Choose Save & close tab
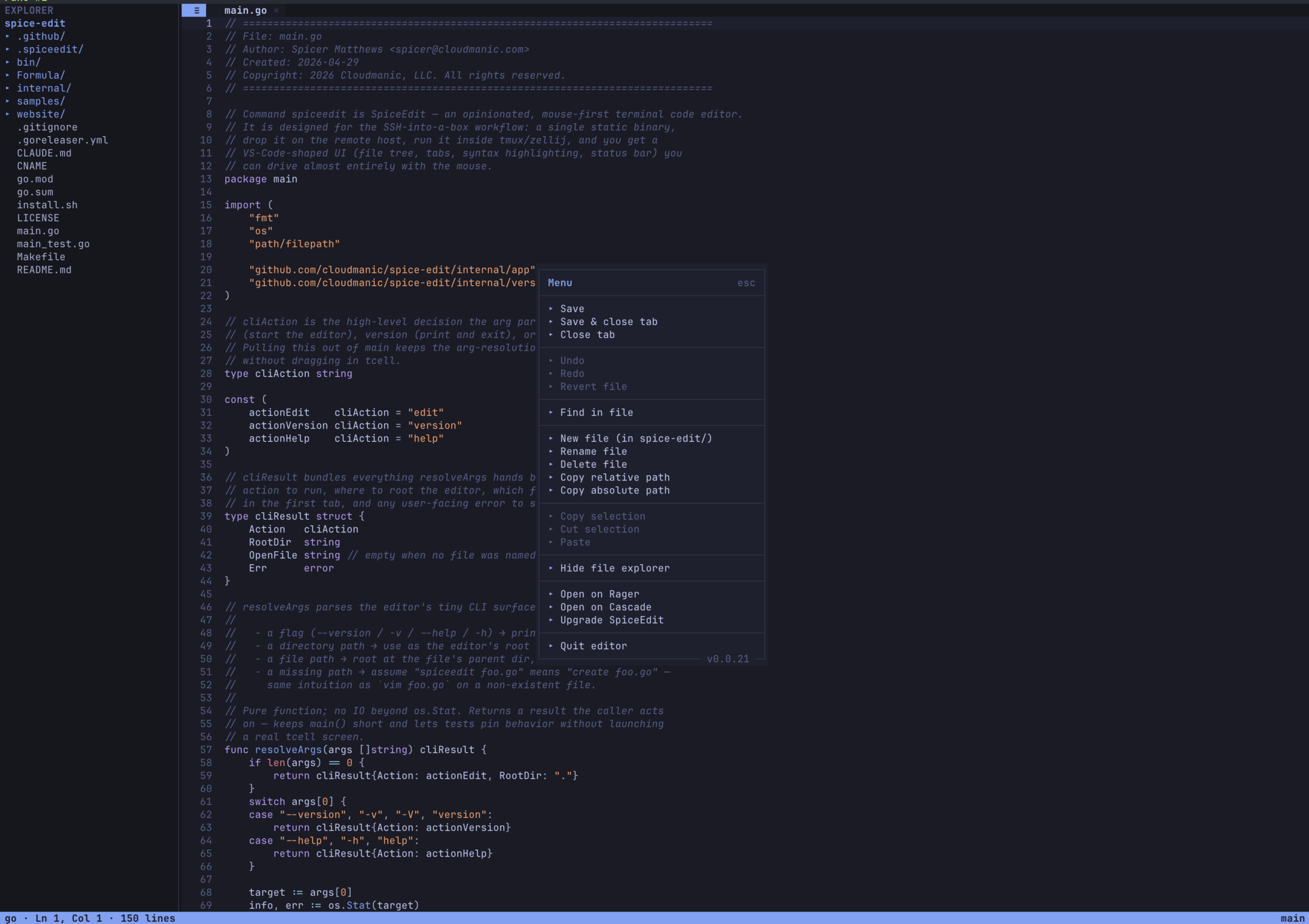This screenshot has width=1309, height=924. 609,322
